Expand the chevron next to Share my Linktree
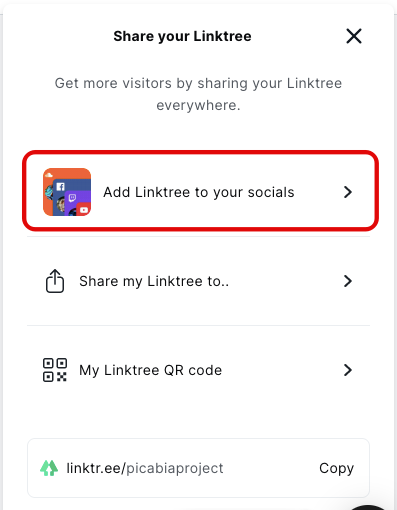397x510 pixels. pos(348,281)
